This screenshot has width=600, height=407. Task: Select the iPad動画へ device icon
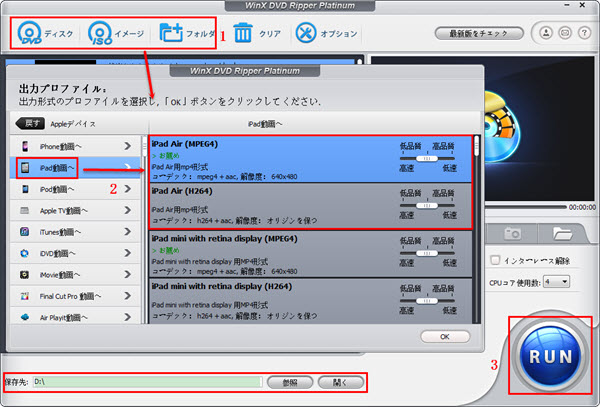point(25,168)
